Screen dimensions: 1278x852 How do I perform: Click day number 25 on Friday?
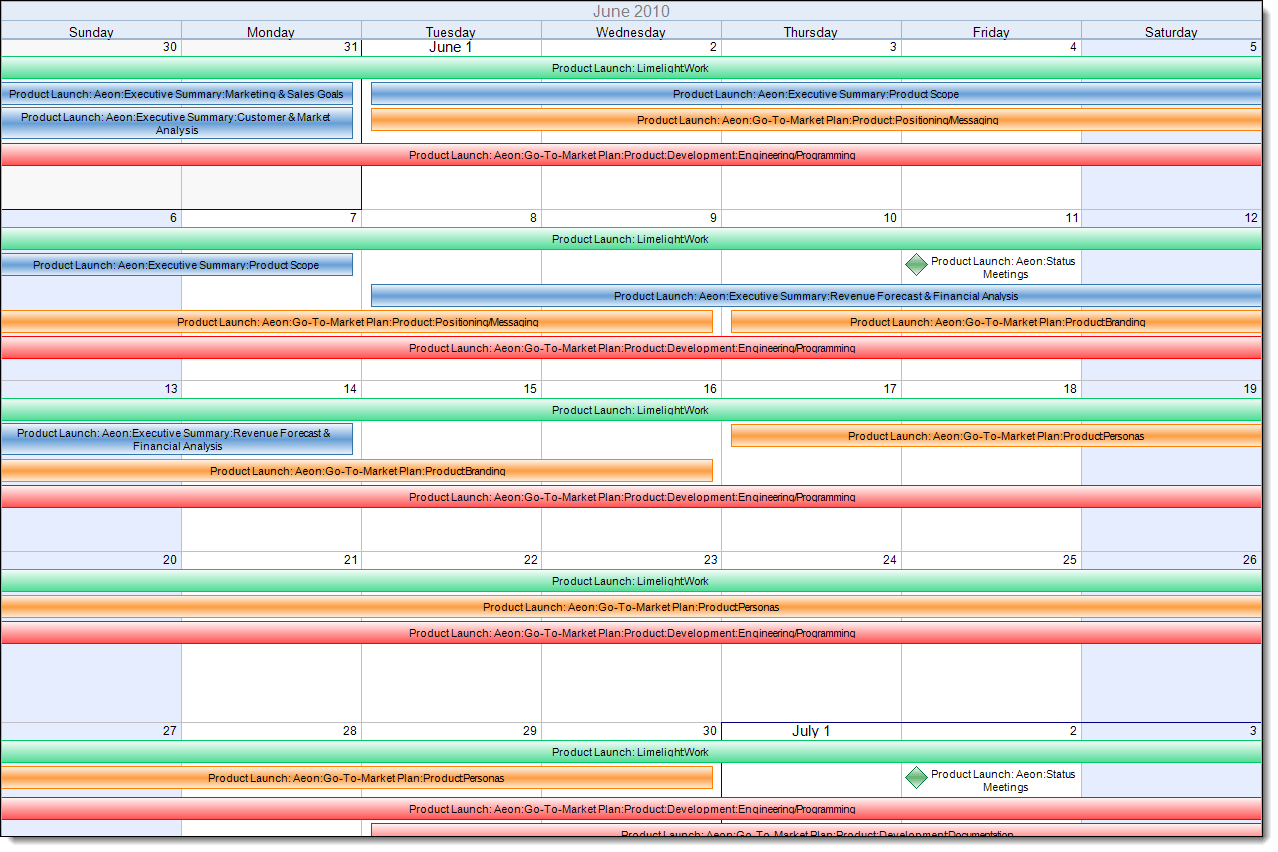click(1070, 560)
